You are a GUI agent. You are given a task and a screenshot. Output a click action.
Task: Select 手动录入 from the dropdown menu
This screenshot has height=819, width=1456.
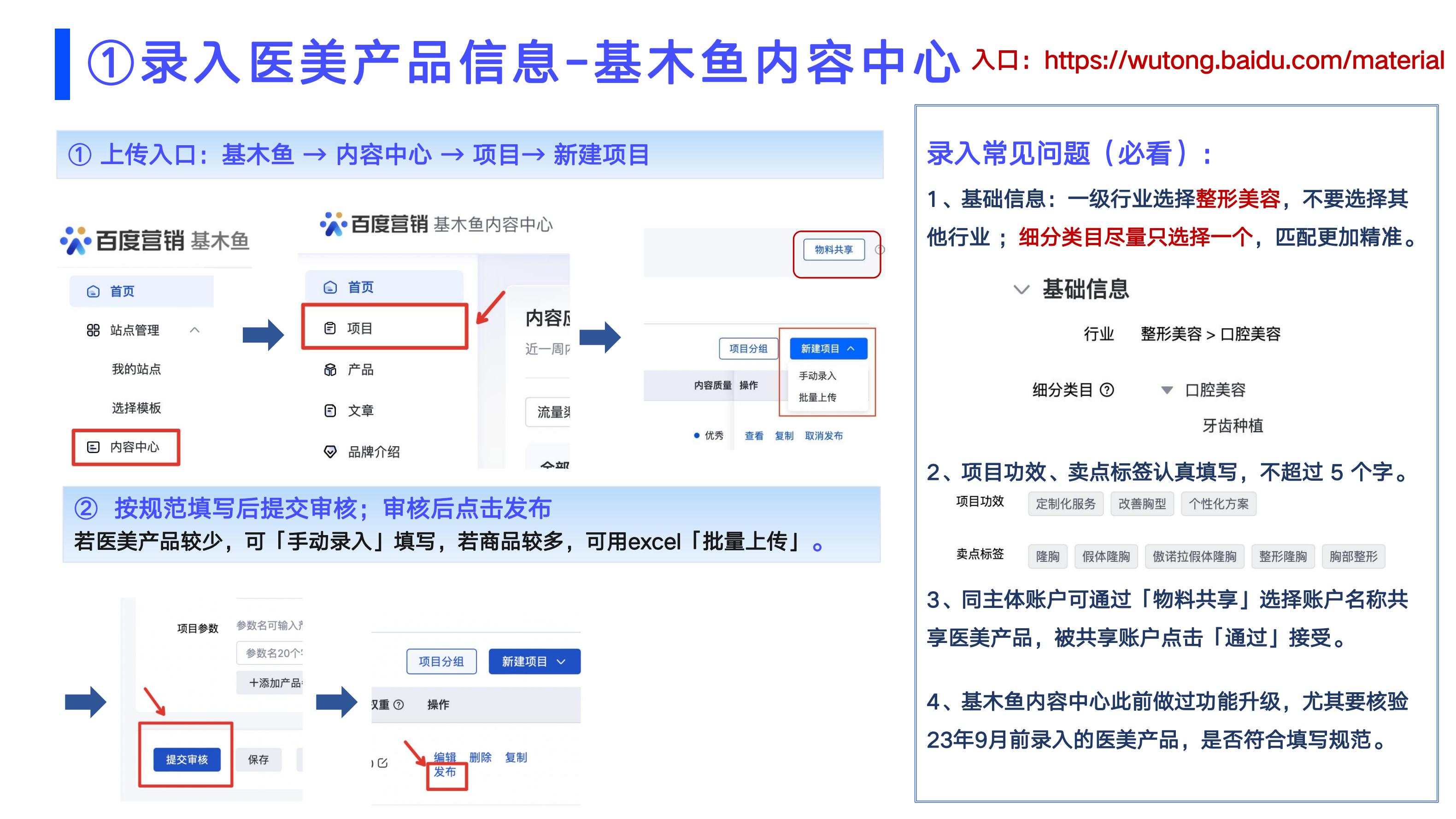pos(817,376)
